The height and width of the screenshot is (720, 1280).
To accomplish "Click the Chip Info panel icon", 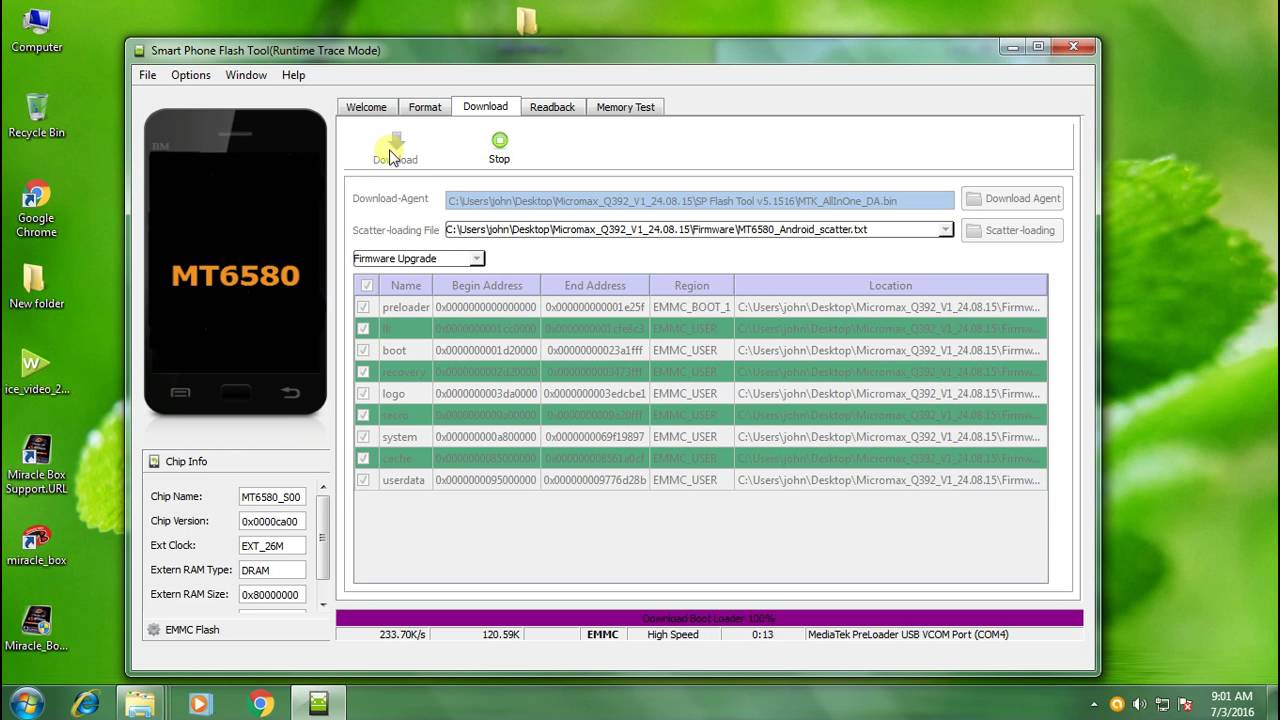I will pyautogui.click(x=154, y=461).
